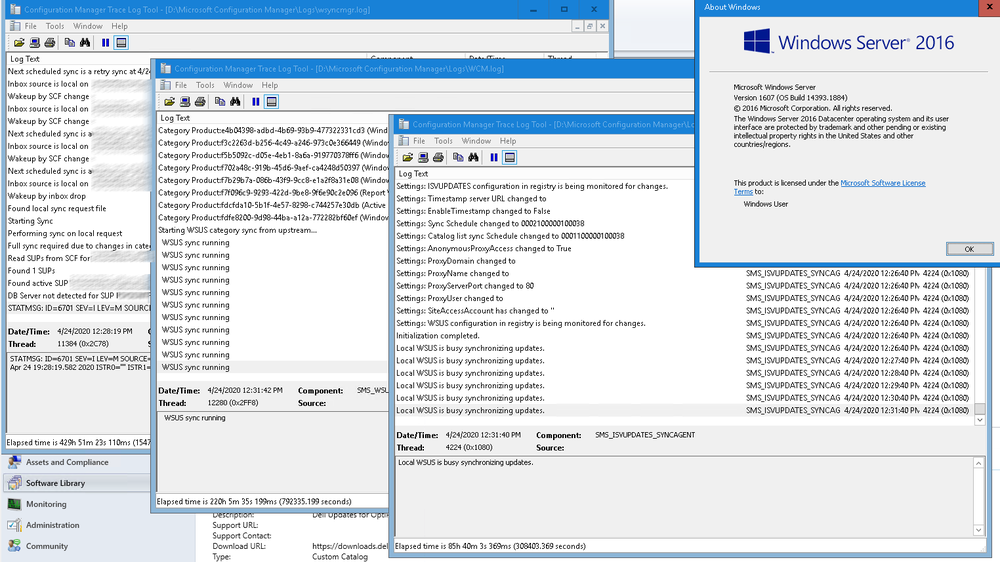Viewport: 1000px width, 562px height.
Task: Click Find binoculars icon in front Trace window
Action: (473, 158)
